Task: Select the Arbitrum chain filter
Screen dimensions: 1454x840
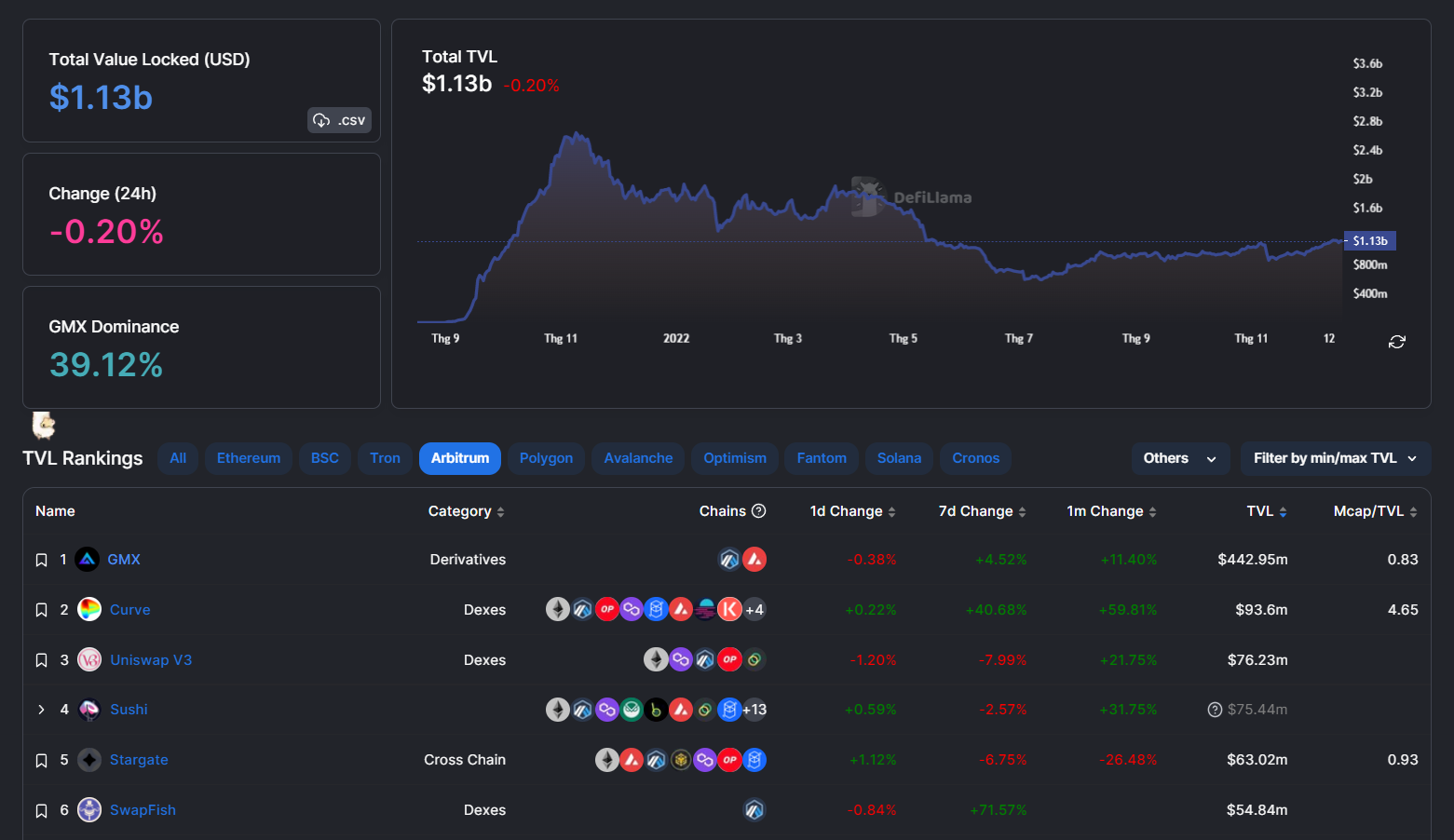Action: tap(460, 458)
